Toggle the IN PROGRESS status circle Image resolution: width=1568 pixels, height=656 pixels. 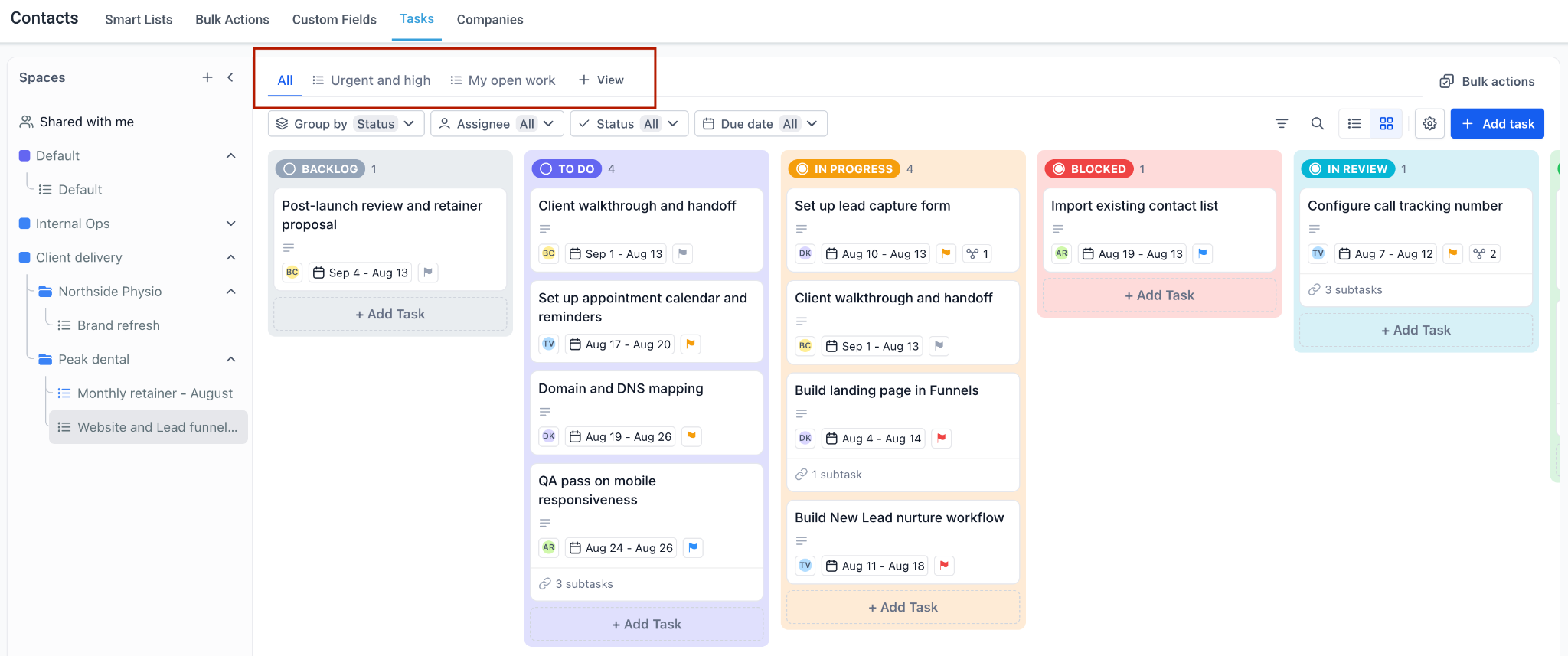[x=802, y=169]
